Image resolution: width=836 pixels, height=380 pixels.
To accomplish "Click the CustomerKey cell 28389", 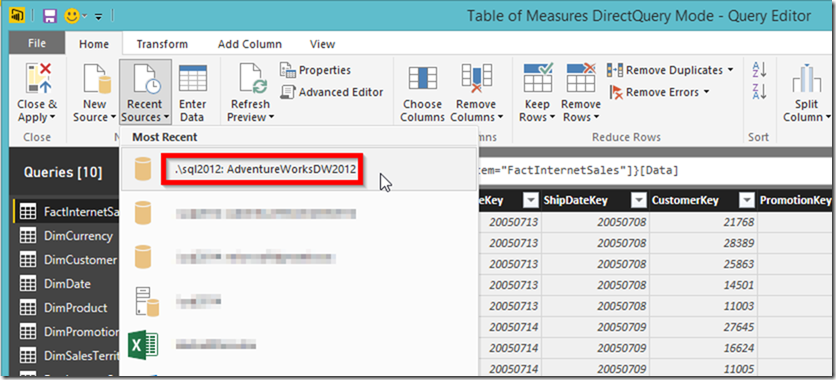I will pyautogui.click(x=703, y=243).
